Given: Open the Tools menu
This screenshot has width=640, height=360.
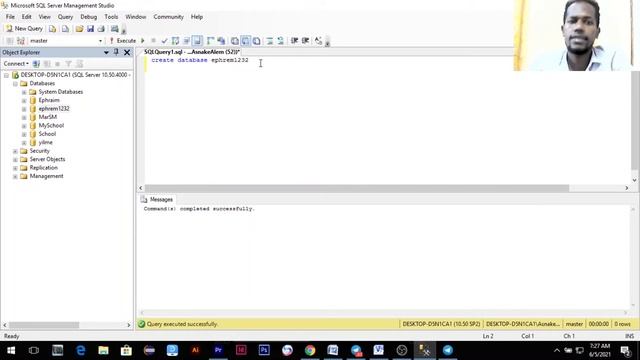Looking at the screenshot, I should (111, 17).
